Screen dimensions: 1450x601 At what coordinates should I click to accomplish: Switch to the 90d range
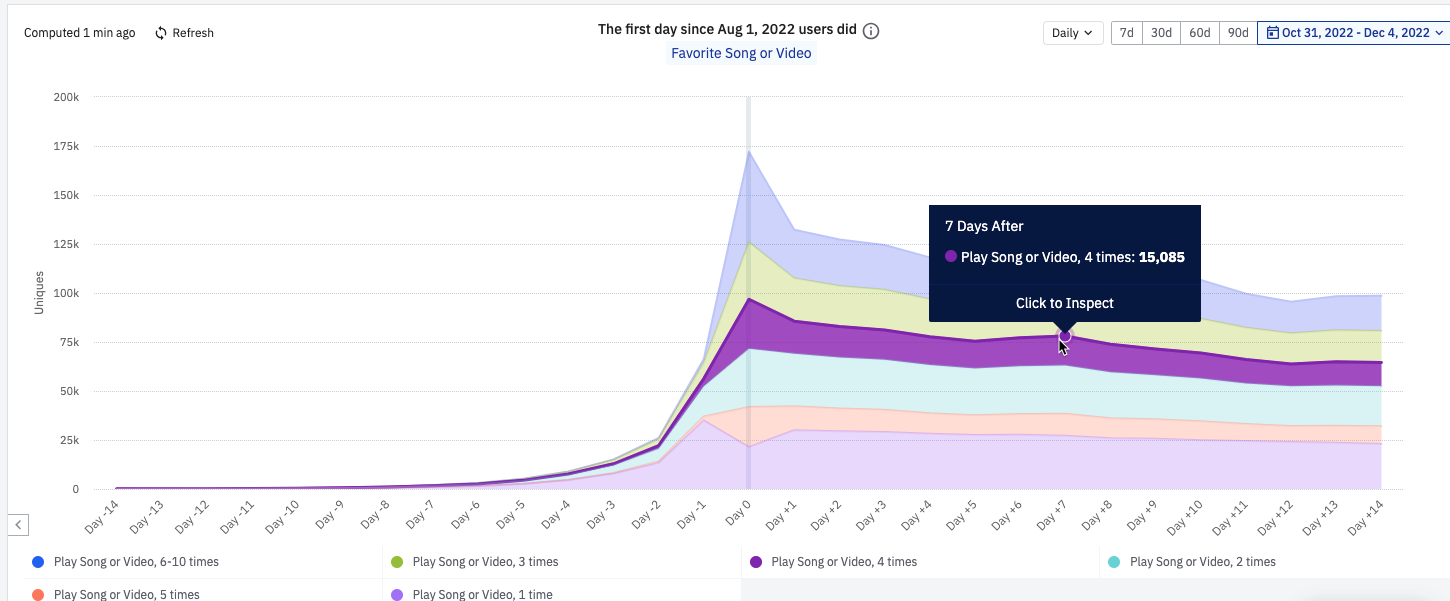[1237, 33]
